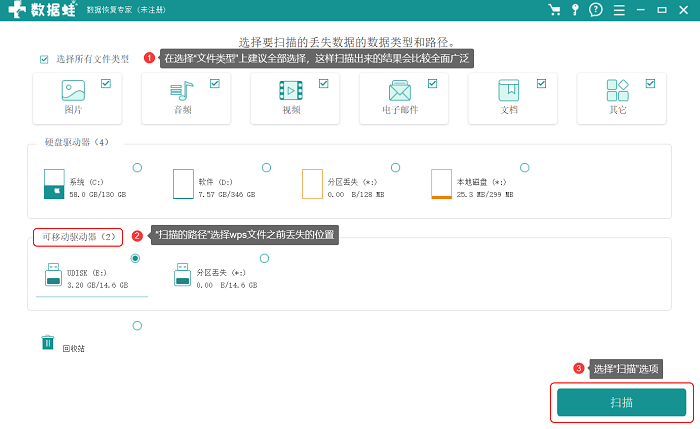Select radio for 分区丢失 128 MB
This screenshot has width=700, height=429.
(396, 168)
